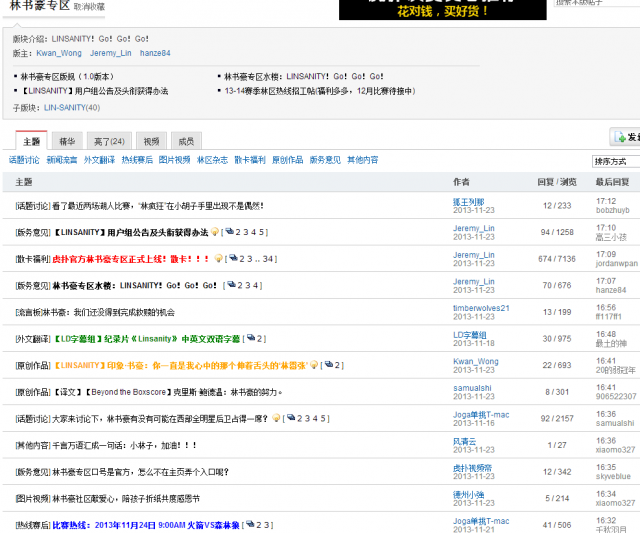
Task: Open blue thread 比赛热线 火箭VS森林狼
Action: coord(146,525)
